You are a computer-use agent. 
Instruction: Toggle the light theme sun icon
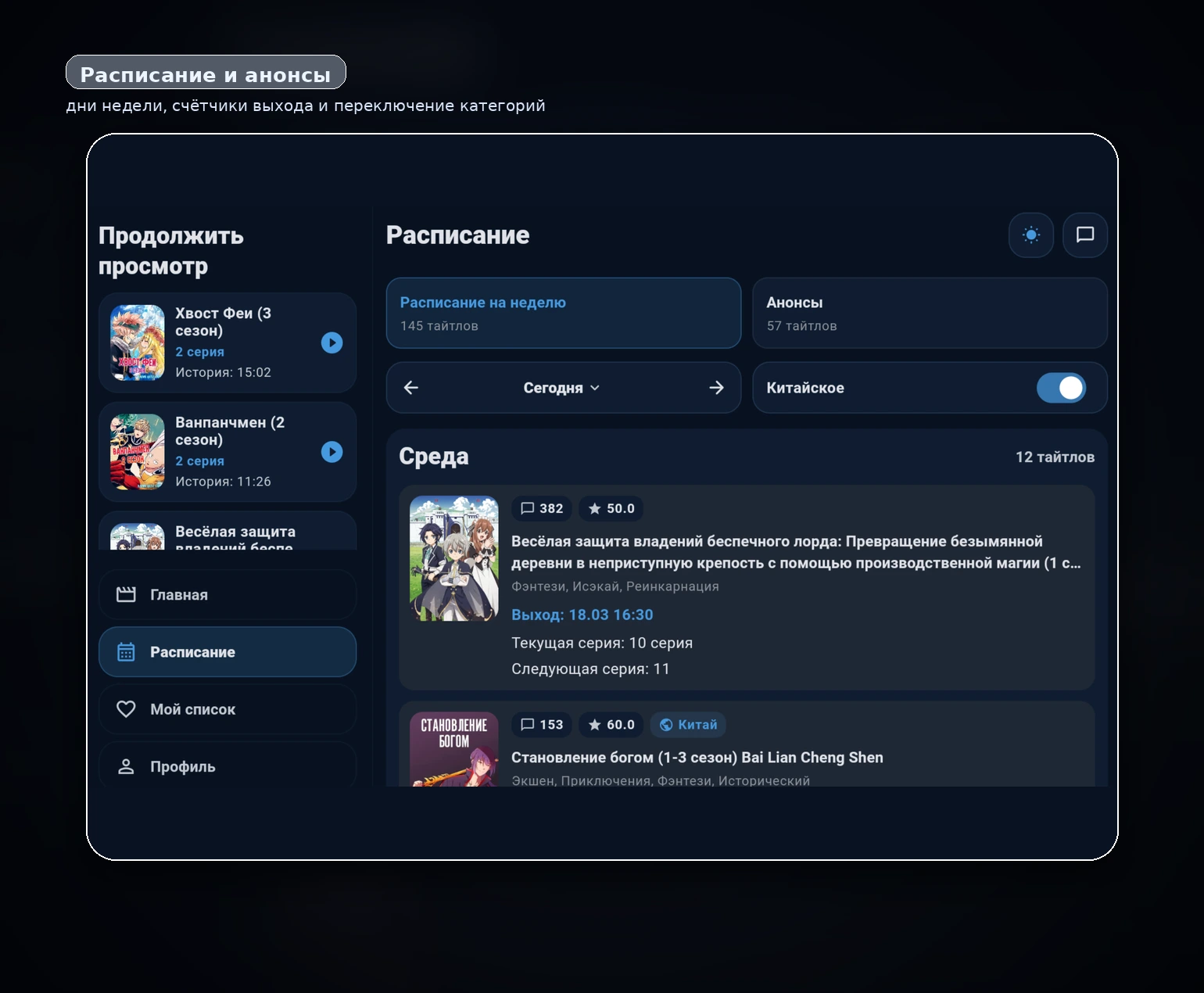coord(1031,235)
